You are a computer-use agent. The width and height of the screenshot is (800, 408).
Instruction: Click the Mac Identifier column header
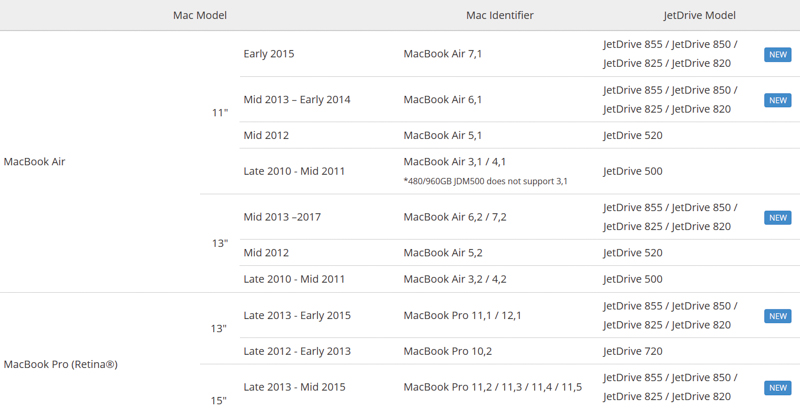499,15
